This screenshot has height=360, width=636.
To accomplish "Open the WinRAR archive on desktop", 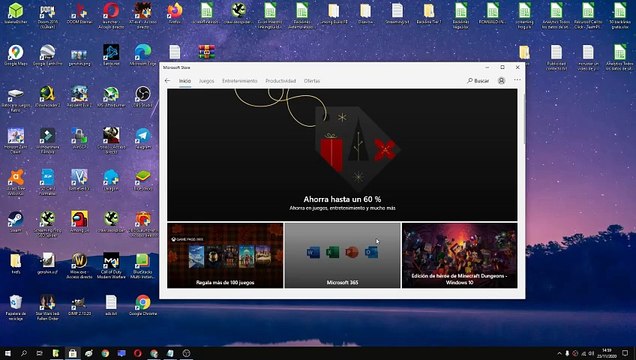I will point(206,52).
